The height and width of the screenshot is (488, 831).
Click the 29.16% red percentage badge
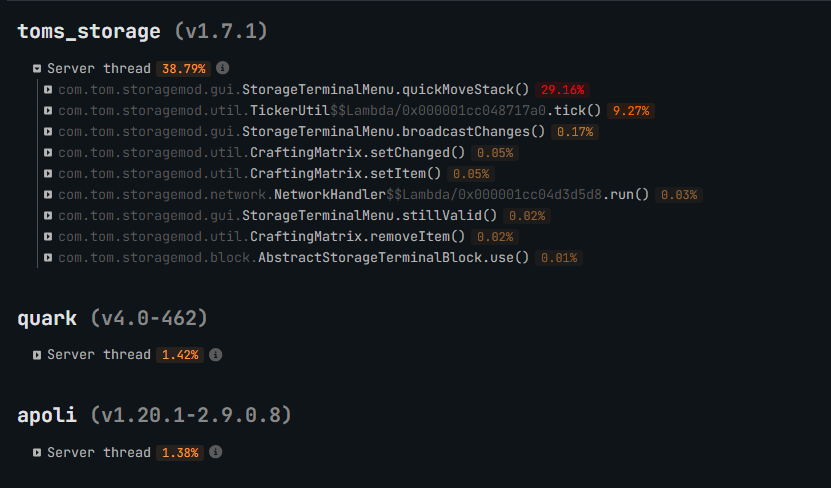[x=562, y=90]
